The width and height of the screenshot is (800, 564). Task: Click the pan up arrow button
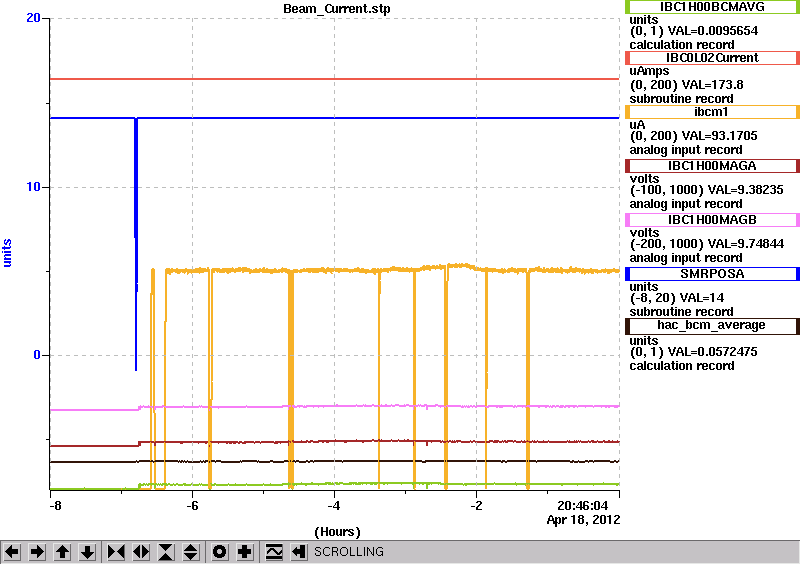coord(62,552)
